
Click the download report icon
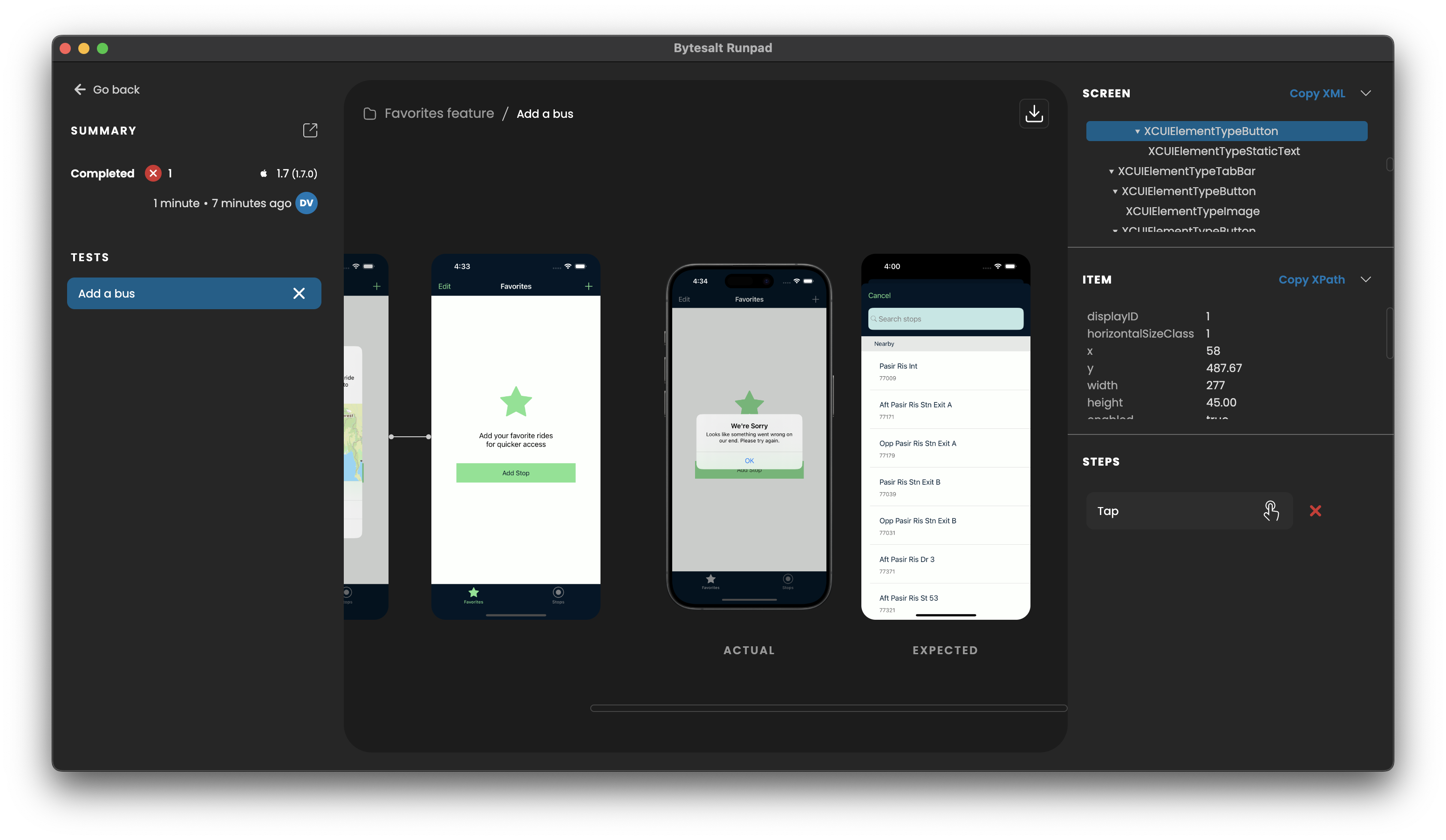click(1034, 114)
